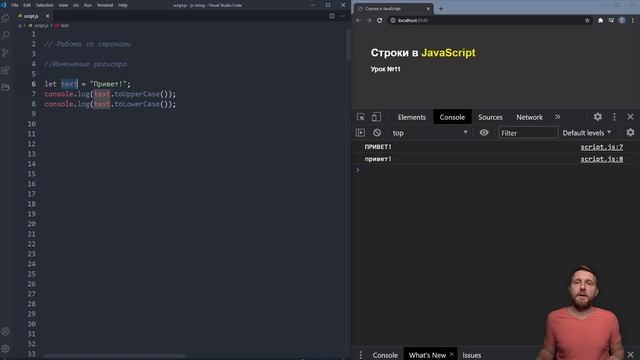Toggle the device toolbar in DevTools
Image resolution: width=640 pixels, height=360 pixels.
(376, 117)
